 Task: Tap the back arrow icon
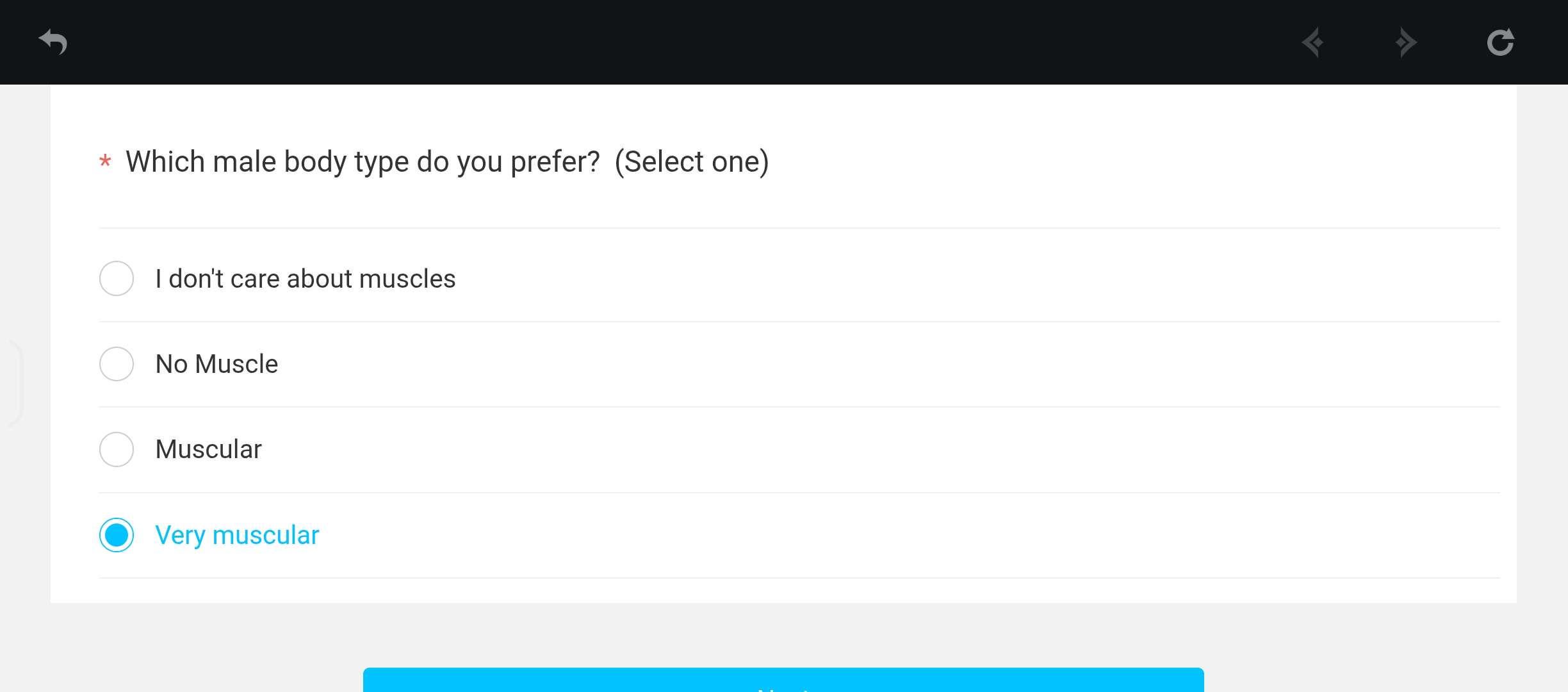coord(53,42)
